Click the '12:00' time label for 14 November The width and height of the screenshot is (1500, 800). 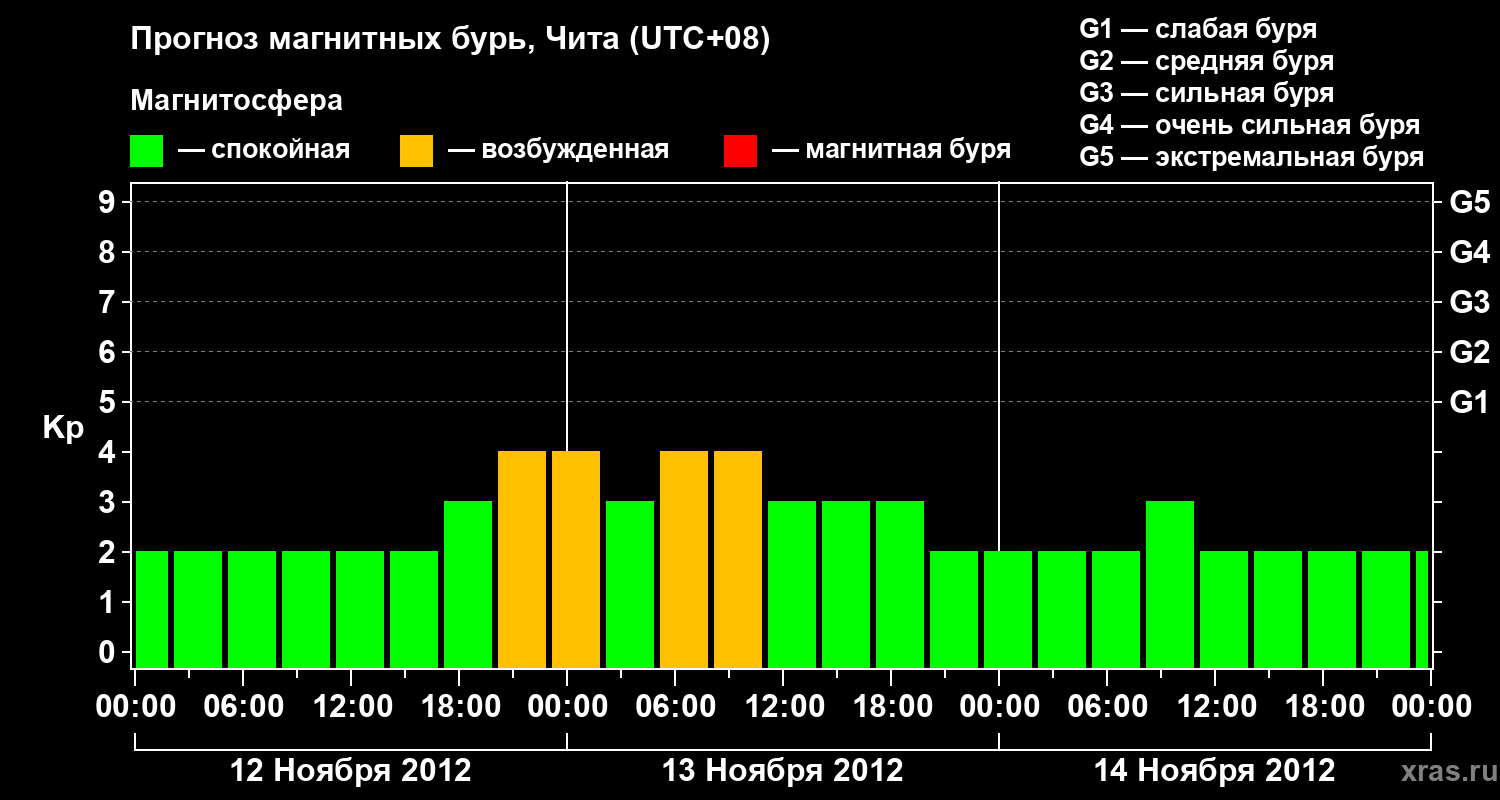point(1215,707)
